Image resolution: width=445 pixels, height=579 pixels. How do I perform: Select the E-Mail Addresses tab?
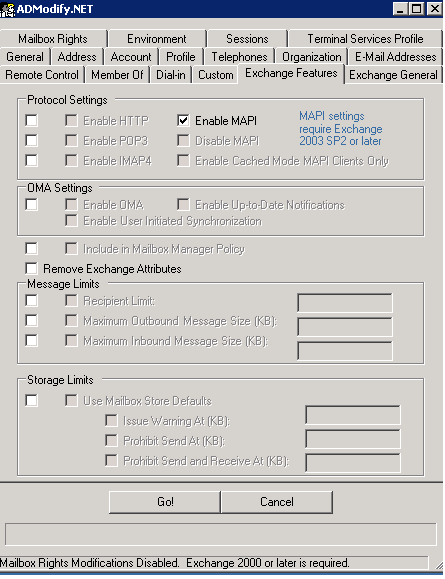pyautogui.click(x=396, y=57)
